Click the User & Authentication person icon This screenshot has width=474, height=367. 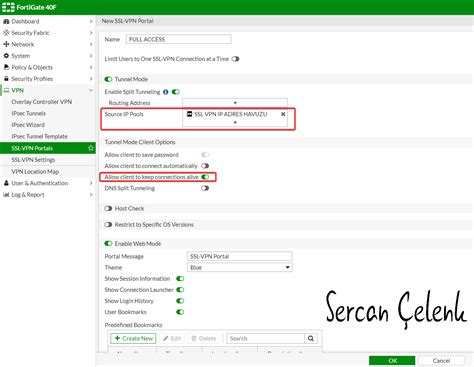(x=6, y=183)
